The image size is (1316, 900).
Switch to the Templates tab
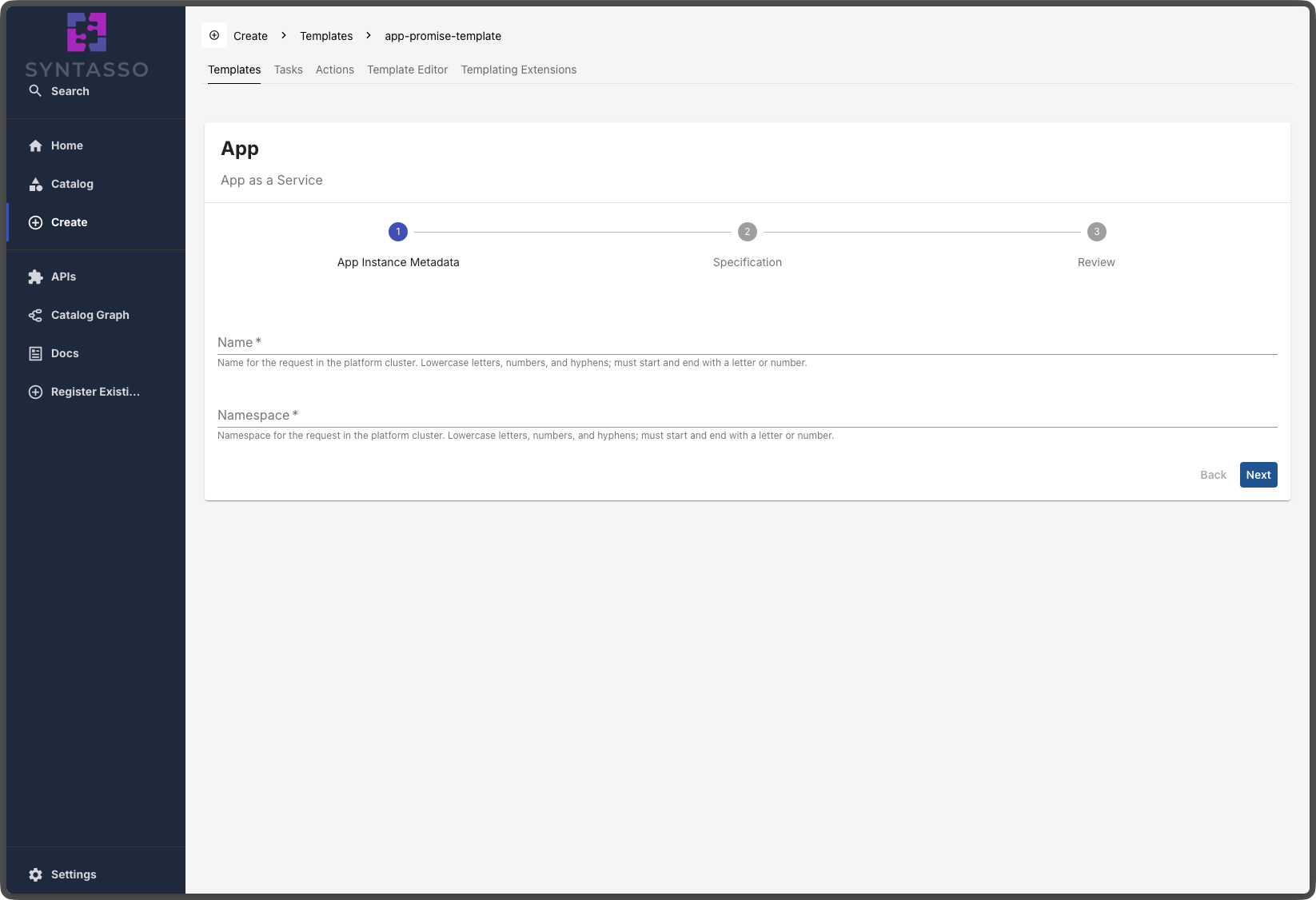click(x=234, y=70)
